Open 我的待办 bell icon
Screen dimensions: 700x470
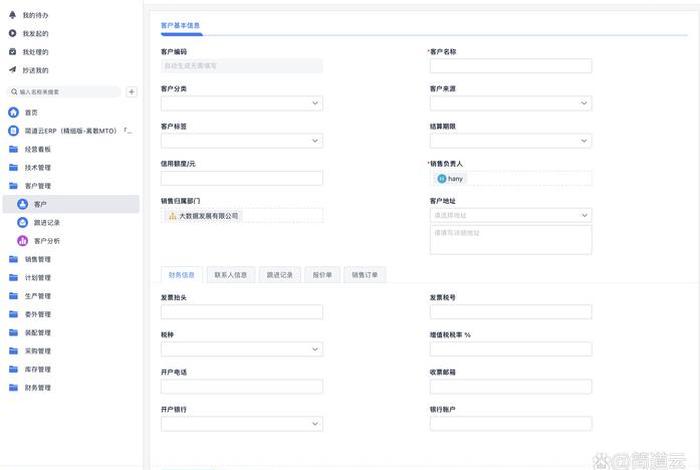pos(12,15)
